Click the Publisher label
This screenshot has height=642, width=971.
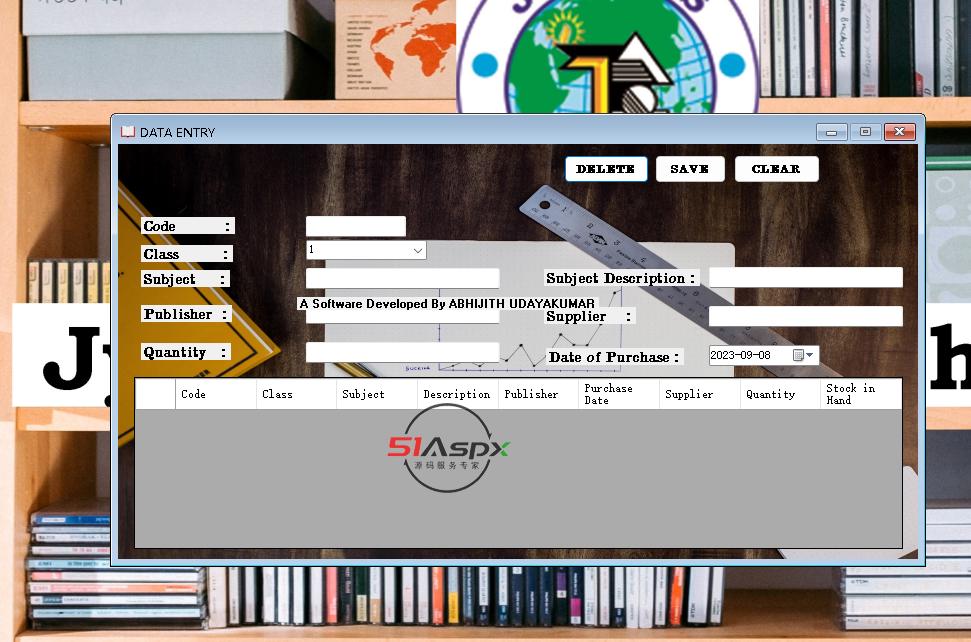pyautogui.click(x=186, y=314)
